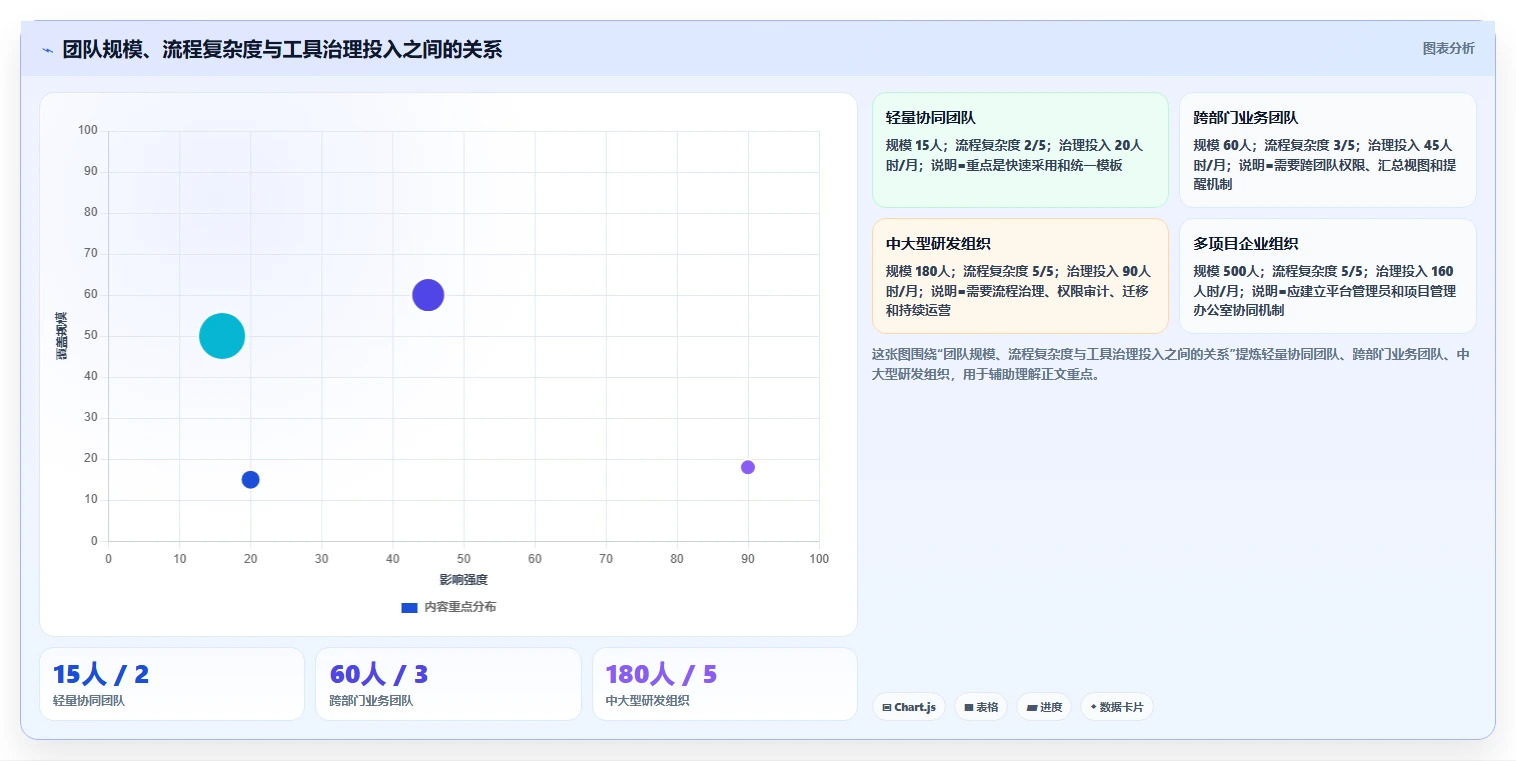Click the 15人 / 2 stat card
The image size is (1516, 761).
tap(172, 684)
